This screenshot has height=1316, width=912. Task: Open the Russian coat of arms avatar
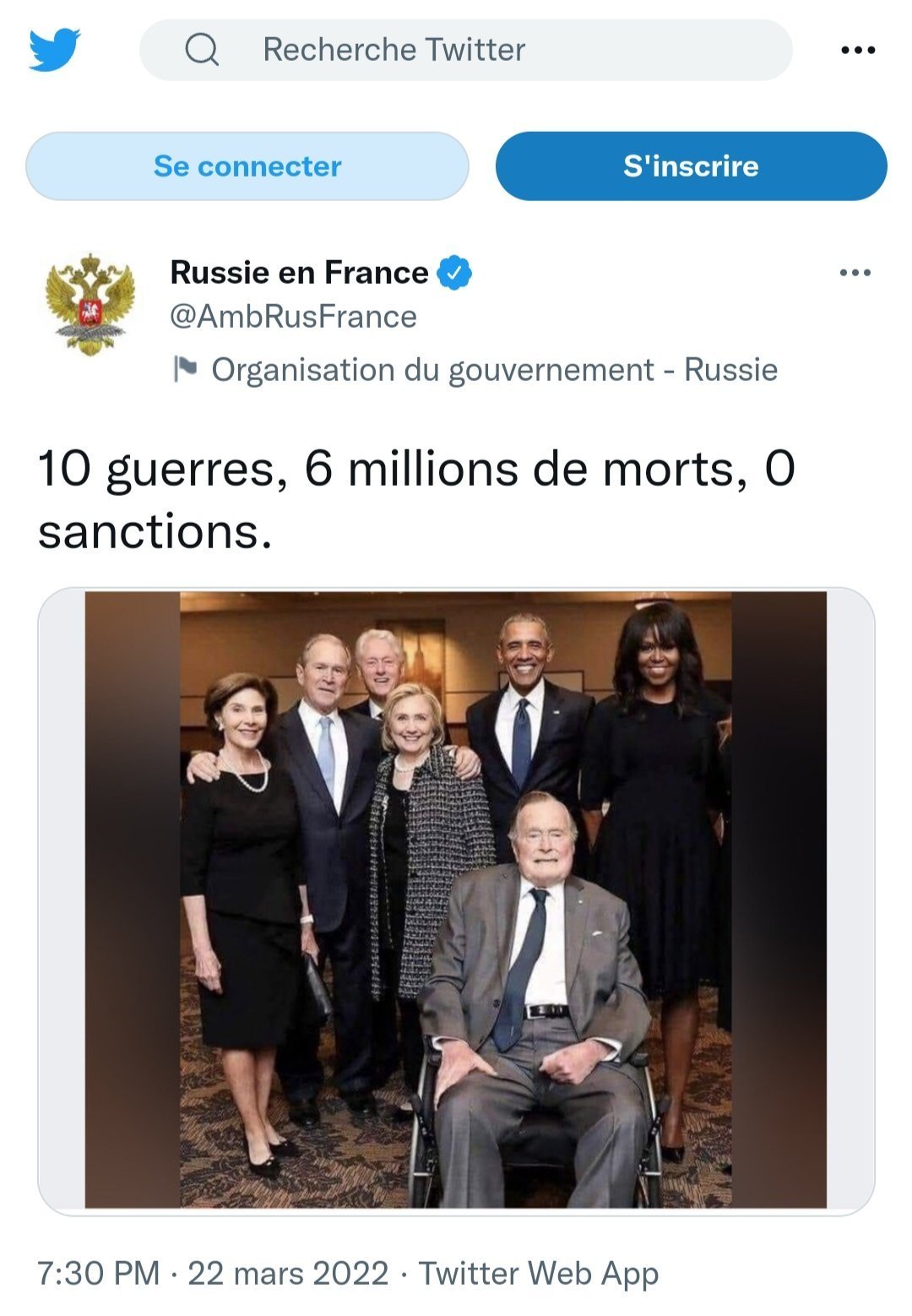(x=90, y=304)
